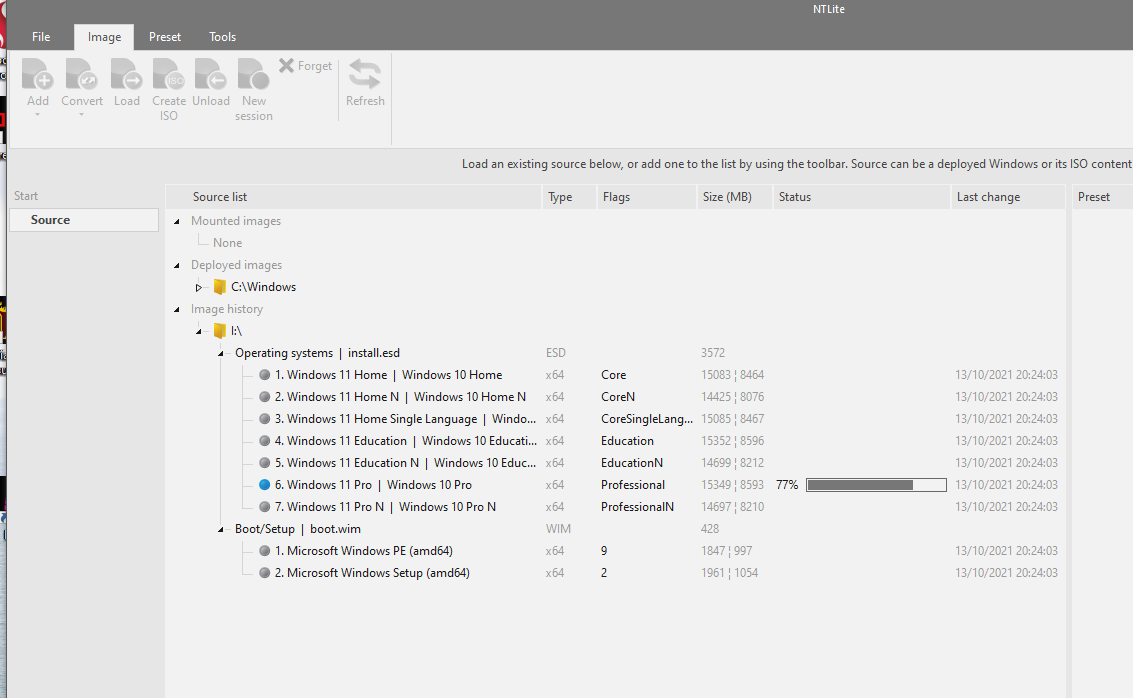
Task: Click the ESD type cell
Action: pos(556,353)
